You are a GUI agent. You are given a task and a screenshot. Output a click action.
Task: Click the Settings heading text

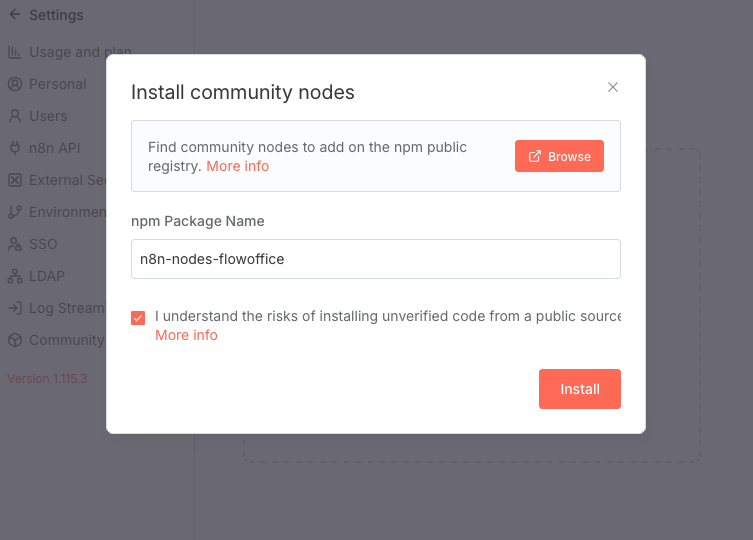tap(56, 15)
